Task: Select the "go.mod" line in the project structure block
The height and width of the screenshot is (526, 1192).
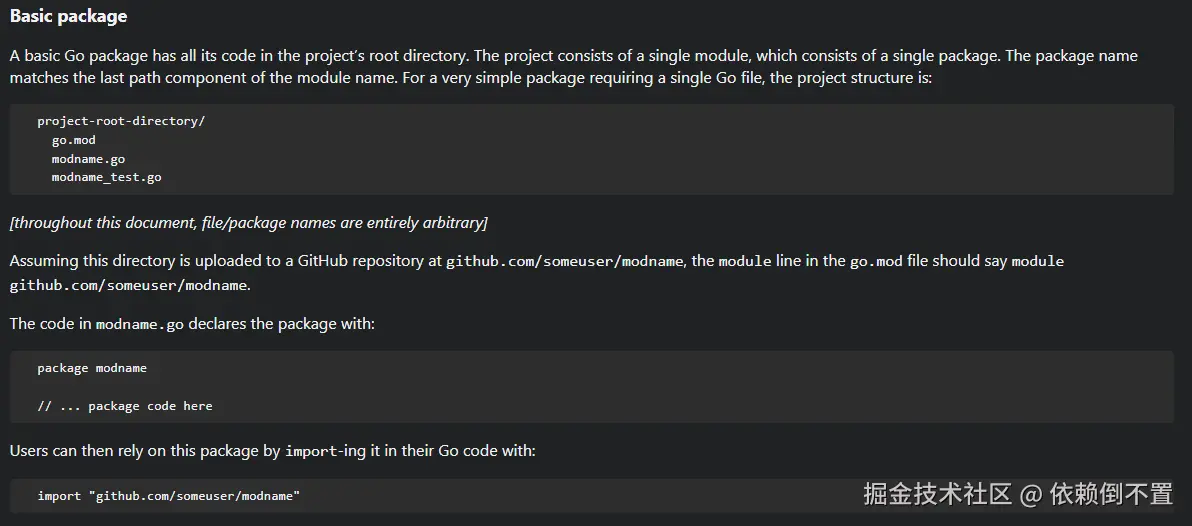Action: [74, 140]
